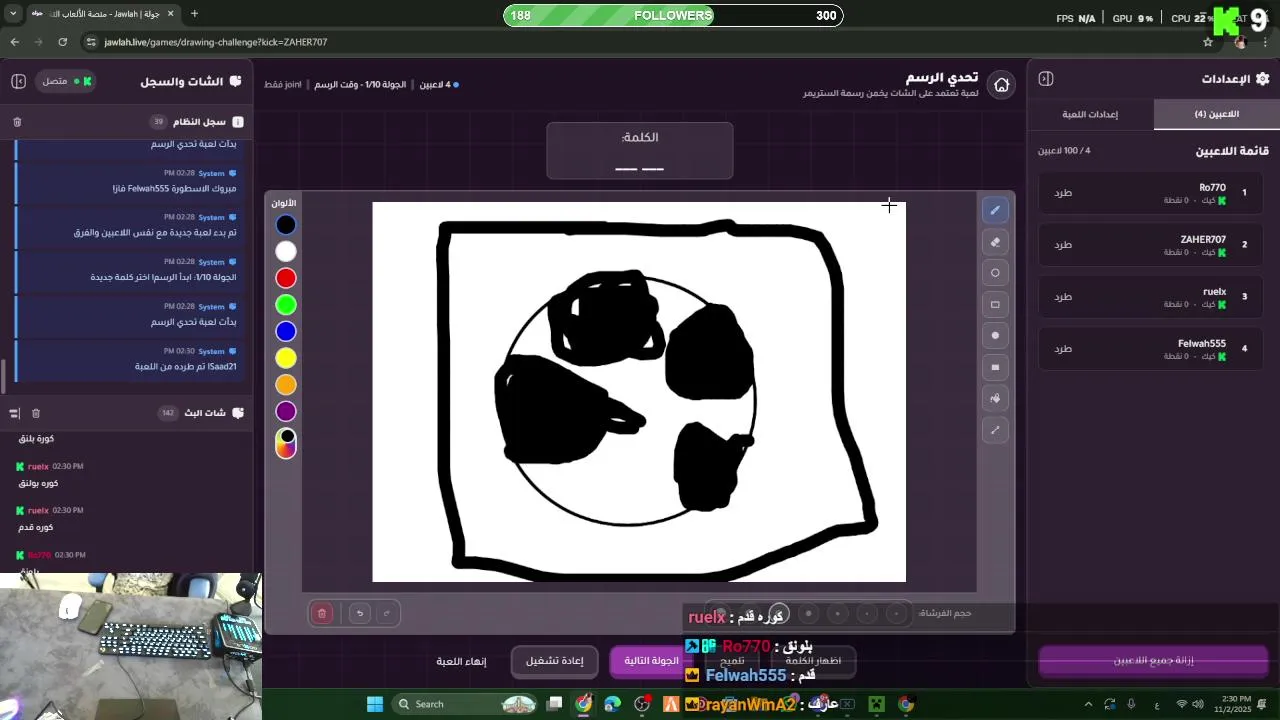Screen dimensions: 1280x720
Task: Pick the green color swatch
Action: (x=286, y=305)
